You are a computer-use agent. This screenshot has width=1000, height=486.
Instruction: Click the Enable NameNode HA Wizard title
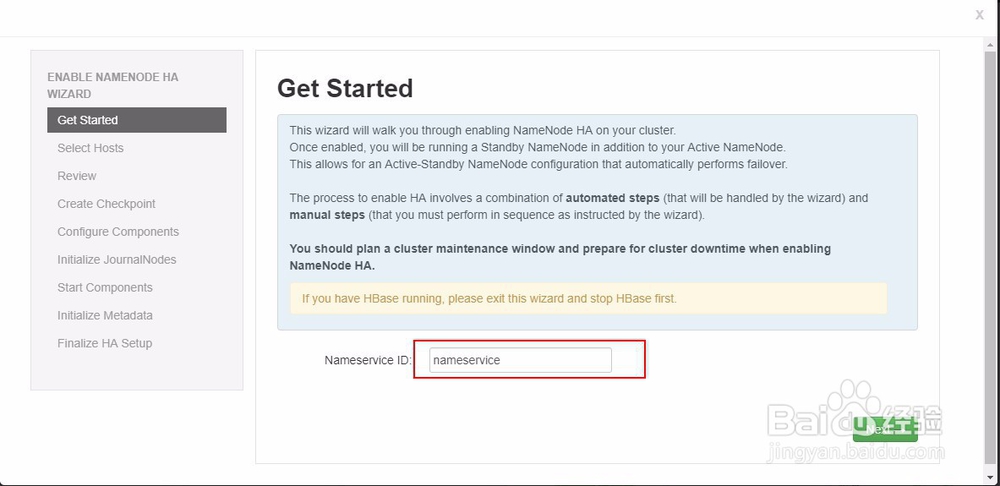pyautogui.click(x=113, y=85)
